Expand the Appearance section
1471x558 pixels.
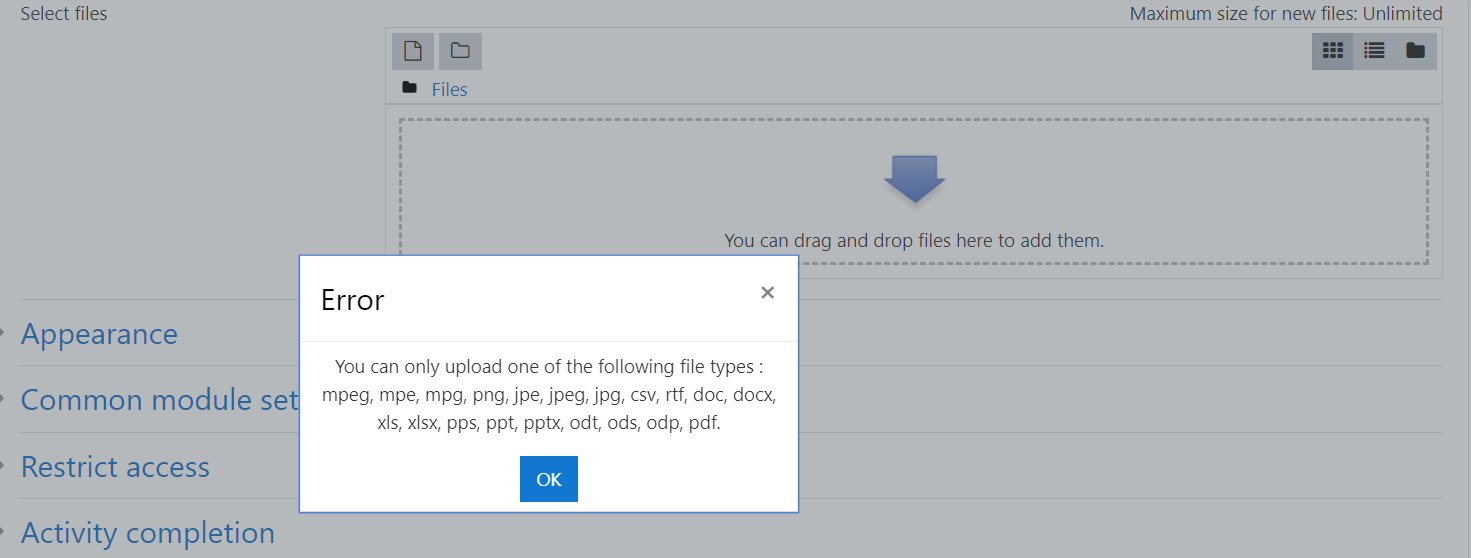[99, 334]
